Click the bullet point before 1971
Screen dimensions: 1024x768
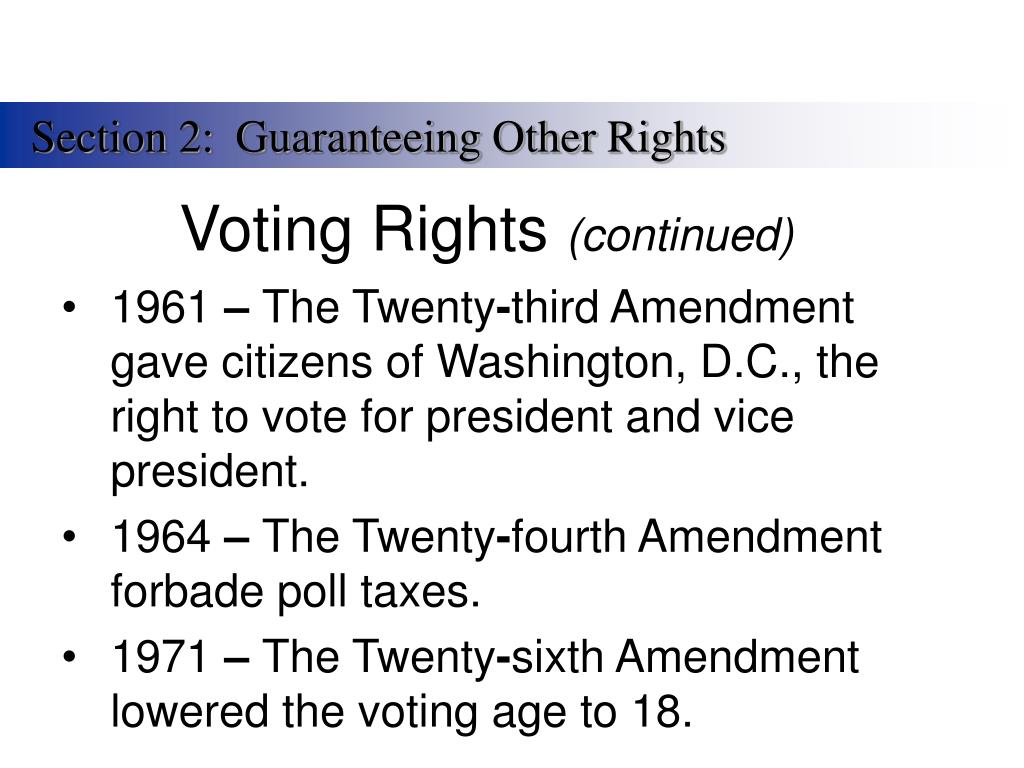(70, 657)
